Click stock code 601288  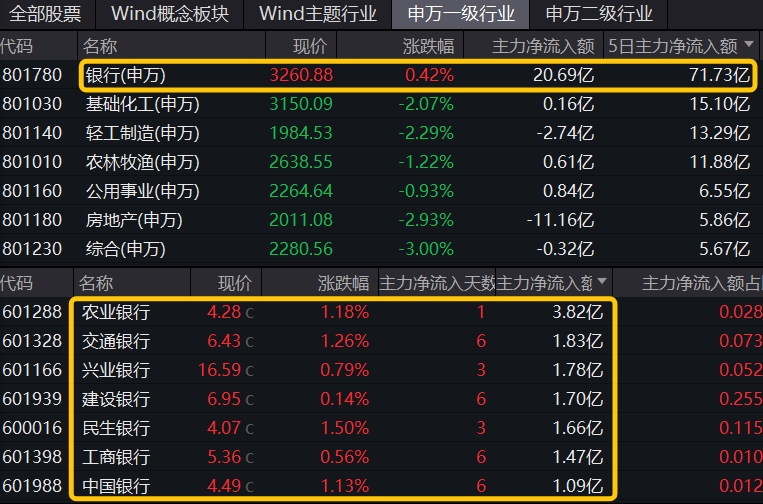32,311
